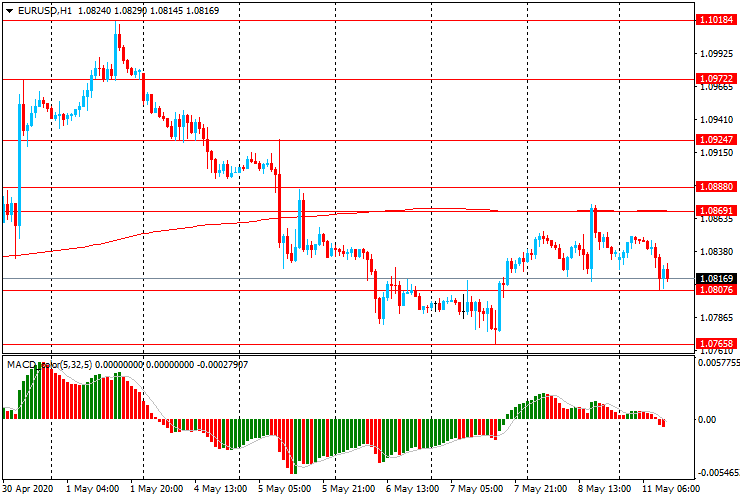Click the 30 Apr 2020 date label
The image size is (740, 500).
28,489
